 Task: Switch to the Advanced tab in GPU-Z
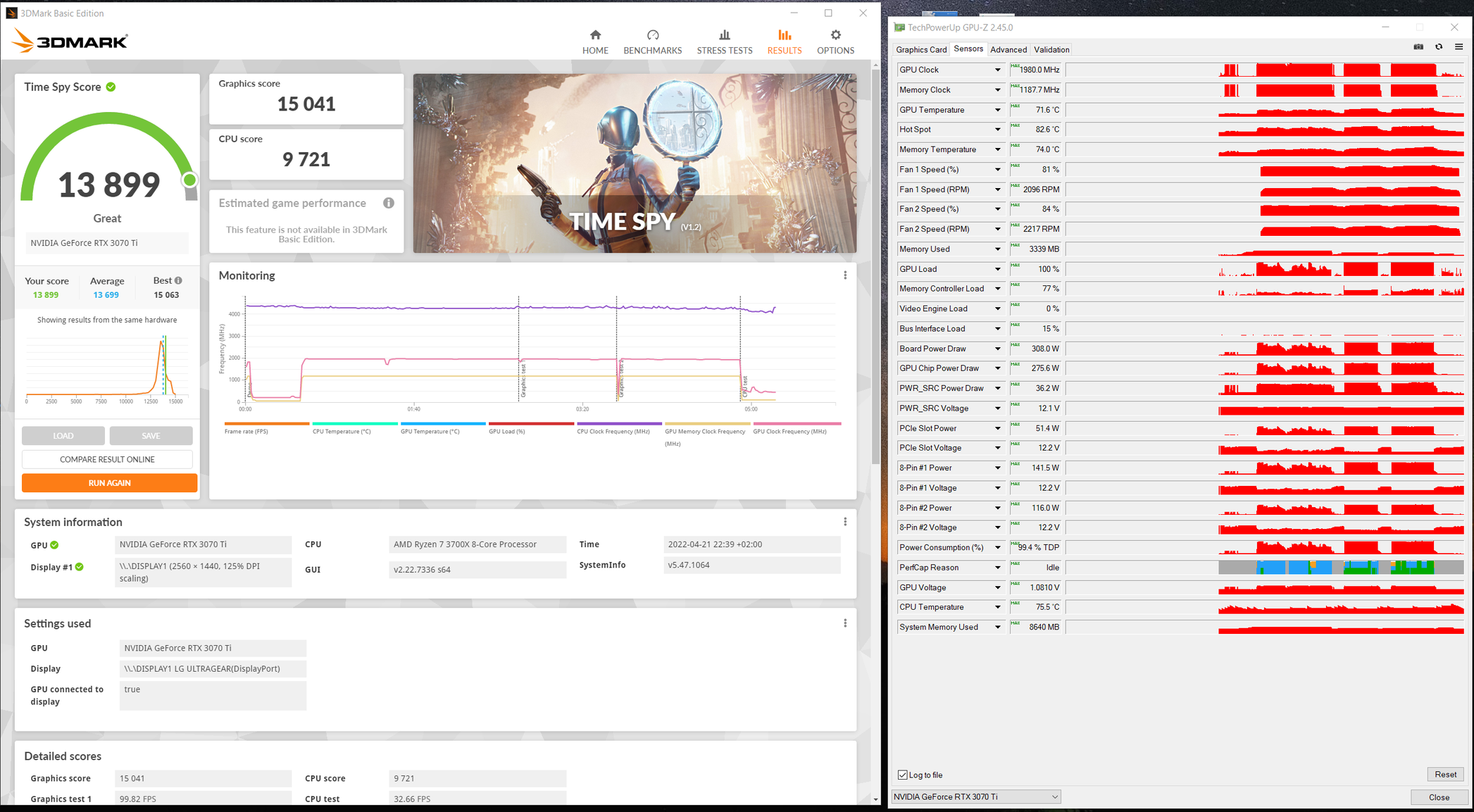1008,49
